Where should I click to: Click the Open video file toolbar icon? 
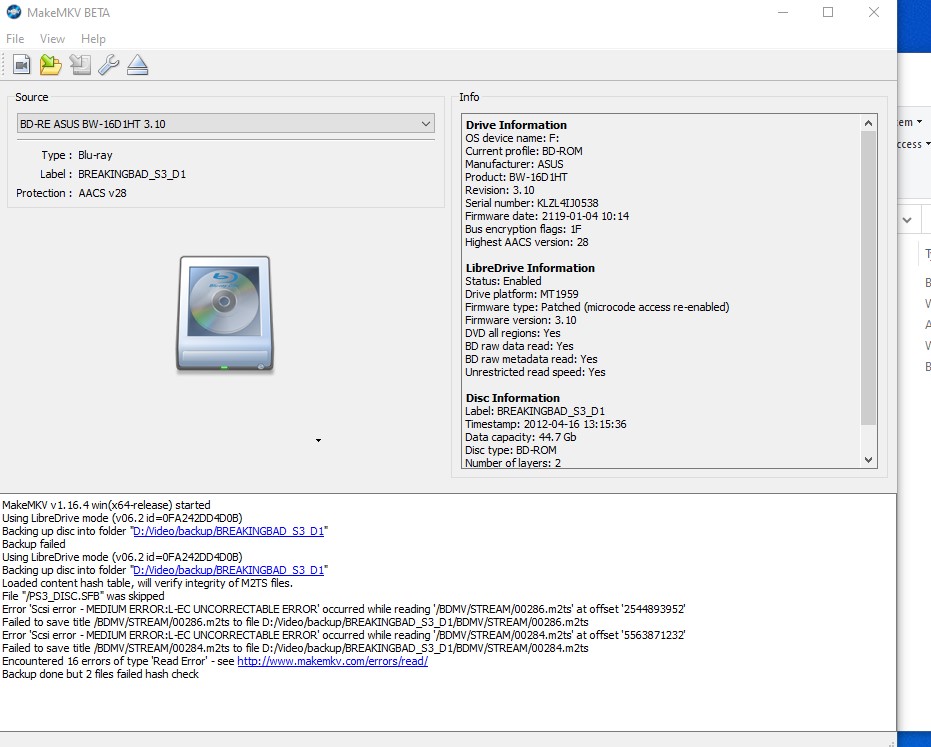click(x=22, y=64)
